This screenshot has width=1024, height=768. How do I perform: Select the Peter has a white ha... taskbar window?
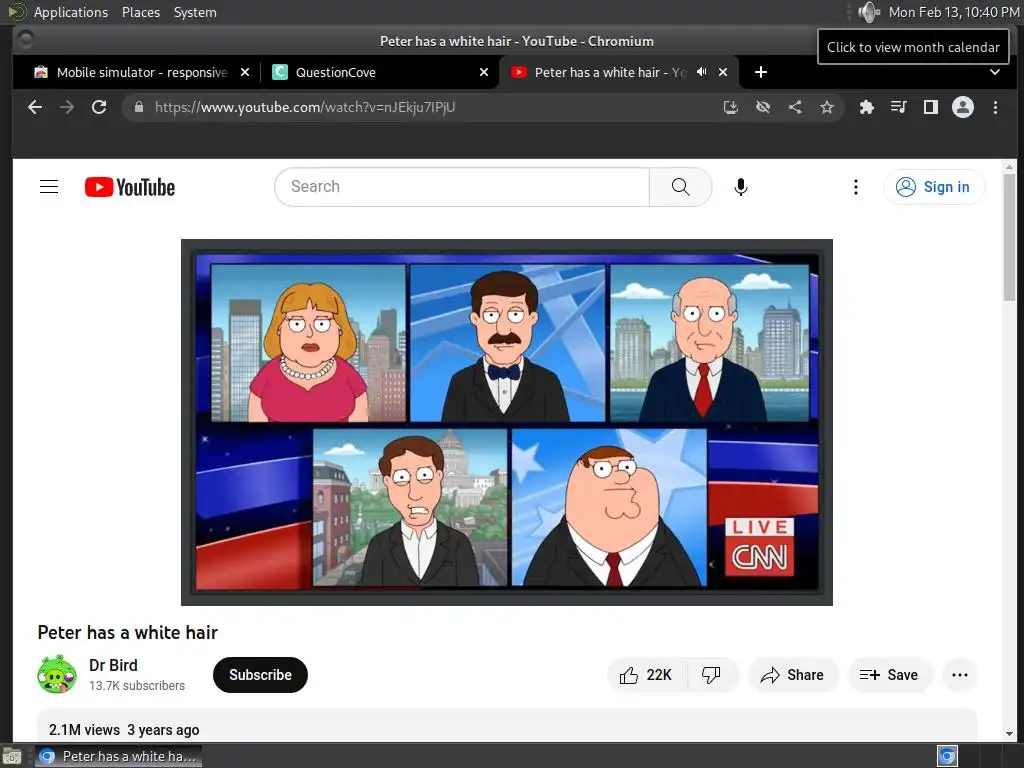tap(118, 756)
